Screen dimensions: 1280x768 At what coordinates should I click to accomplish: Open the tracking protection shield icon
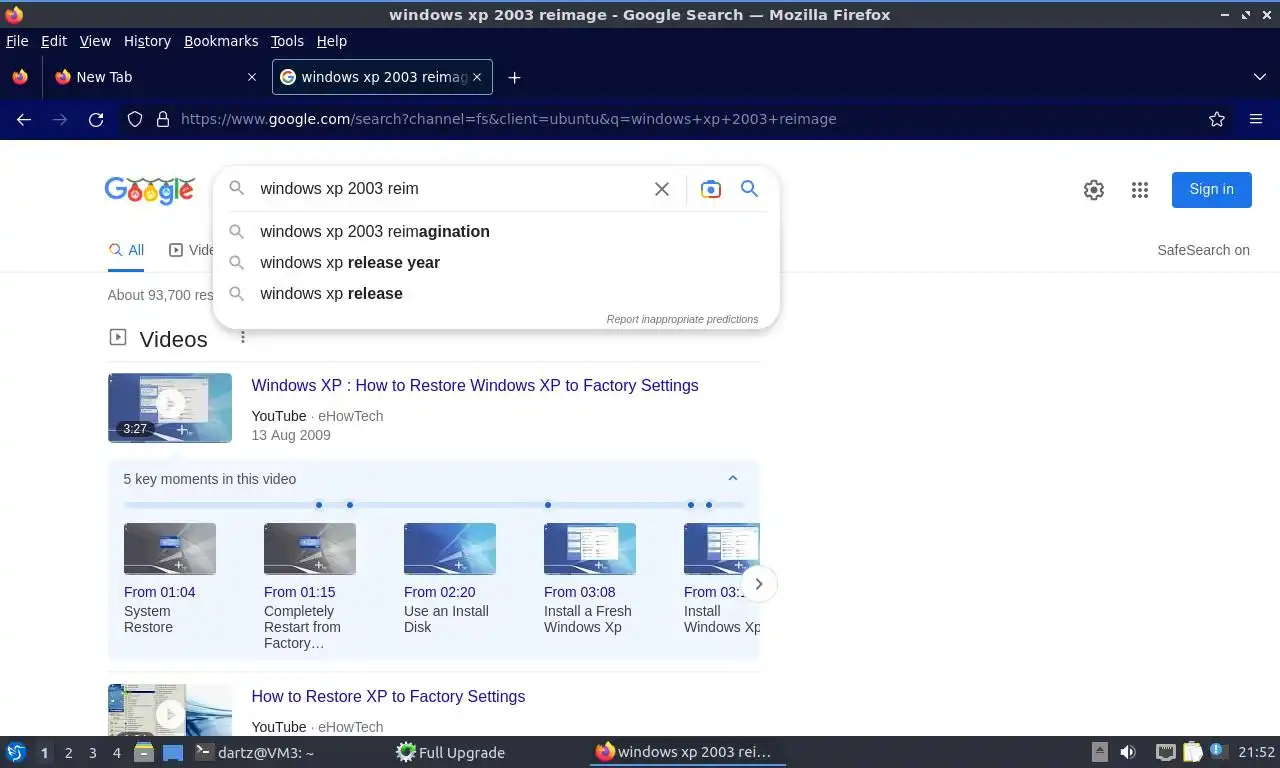pyautogui.click(x=135, y=119)
